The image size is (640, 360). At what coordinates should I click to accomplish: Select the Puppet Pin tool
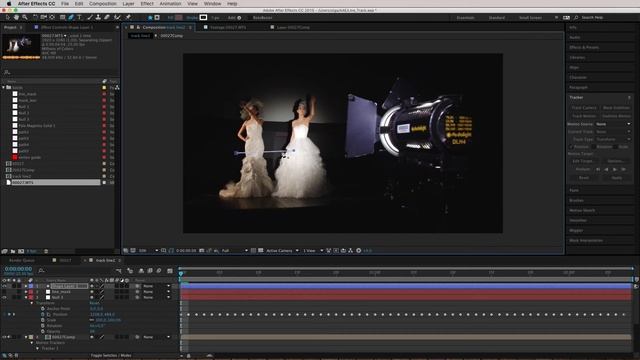click(x=128, y=18)
